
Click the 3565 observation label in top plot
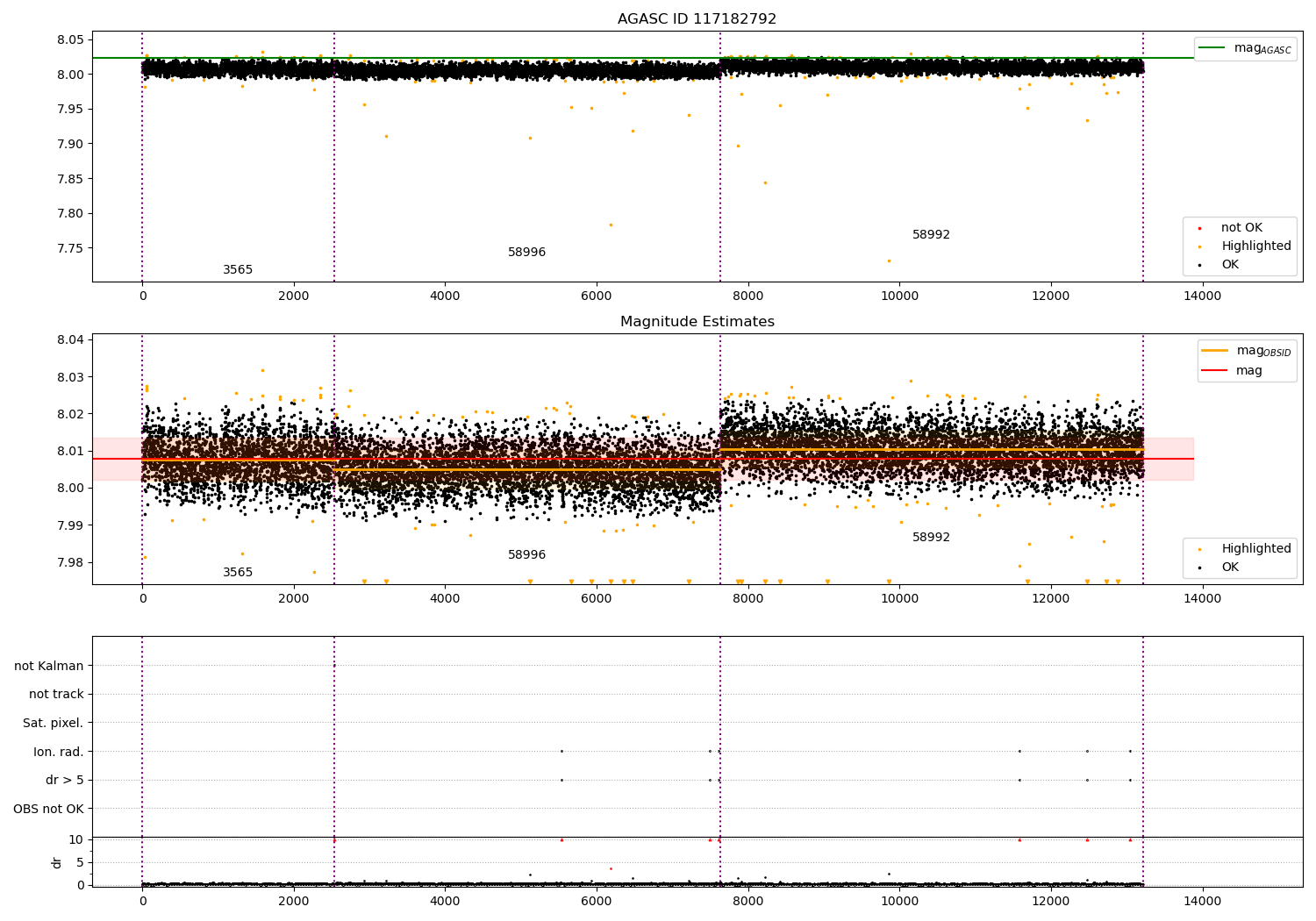click(x=238, y=270)
